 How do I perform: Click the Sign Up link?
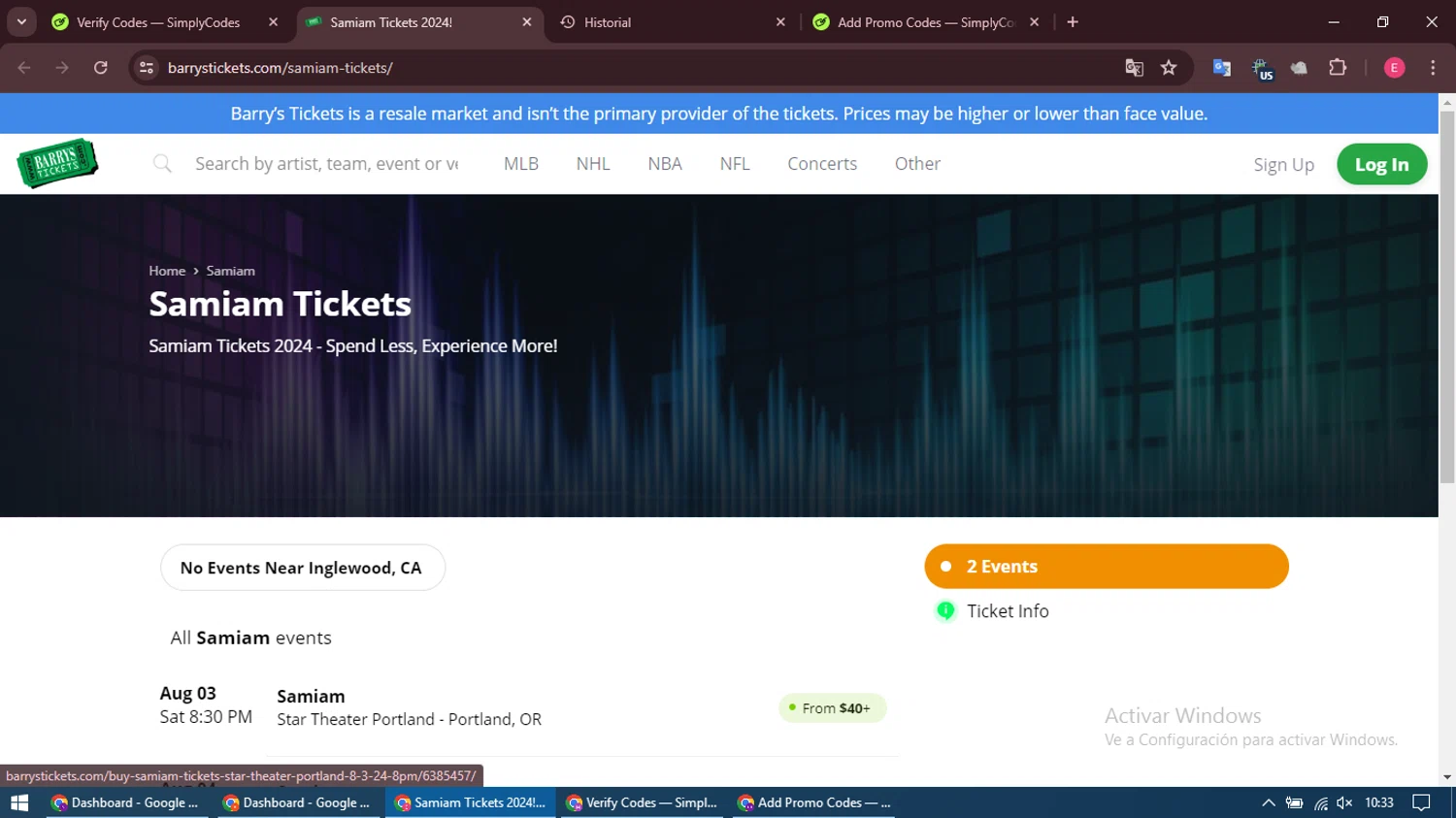(x=1283, y=165)
